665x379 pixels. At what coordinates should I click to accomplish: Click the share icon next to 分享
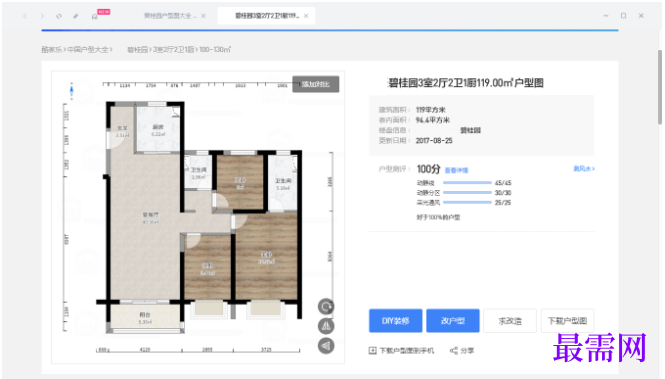click(x=453, y=351)
